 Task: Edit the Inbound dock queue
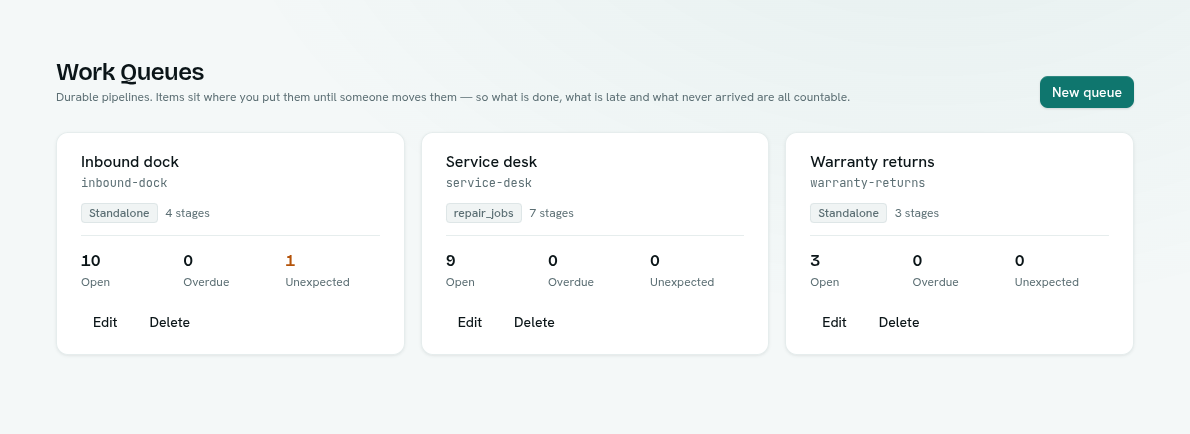point(105,322)
